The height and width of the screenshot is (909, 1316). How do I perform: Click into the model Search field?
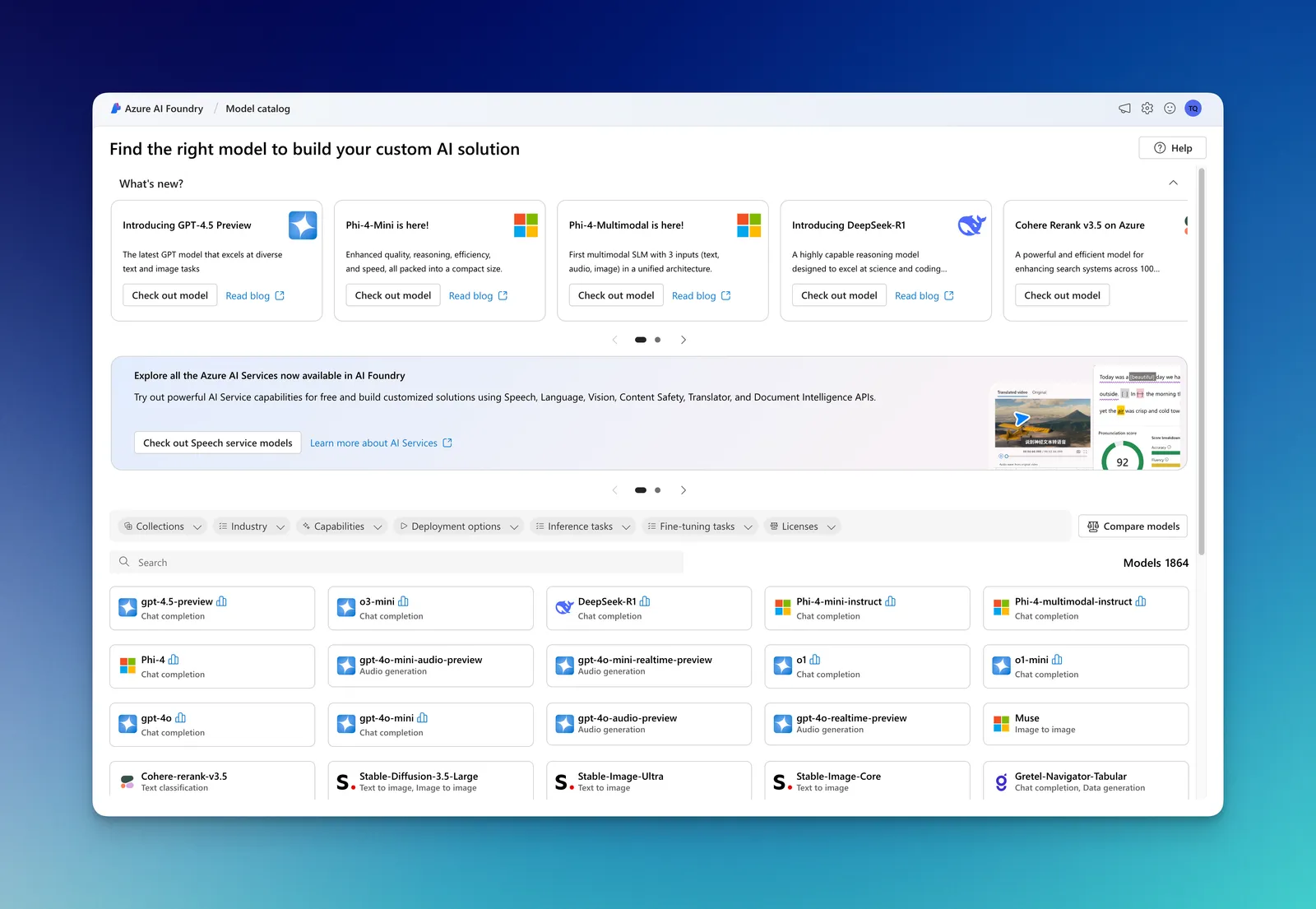pos(396,563)
